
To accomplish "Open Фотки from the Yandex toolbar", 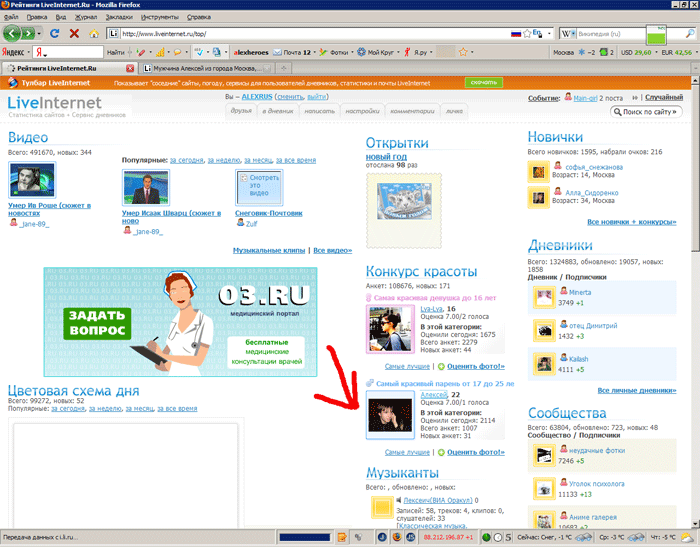I will tap(334, 52).
